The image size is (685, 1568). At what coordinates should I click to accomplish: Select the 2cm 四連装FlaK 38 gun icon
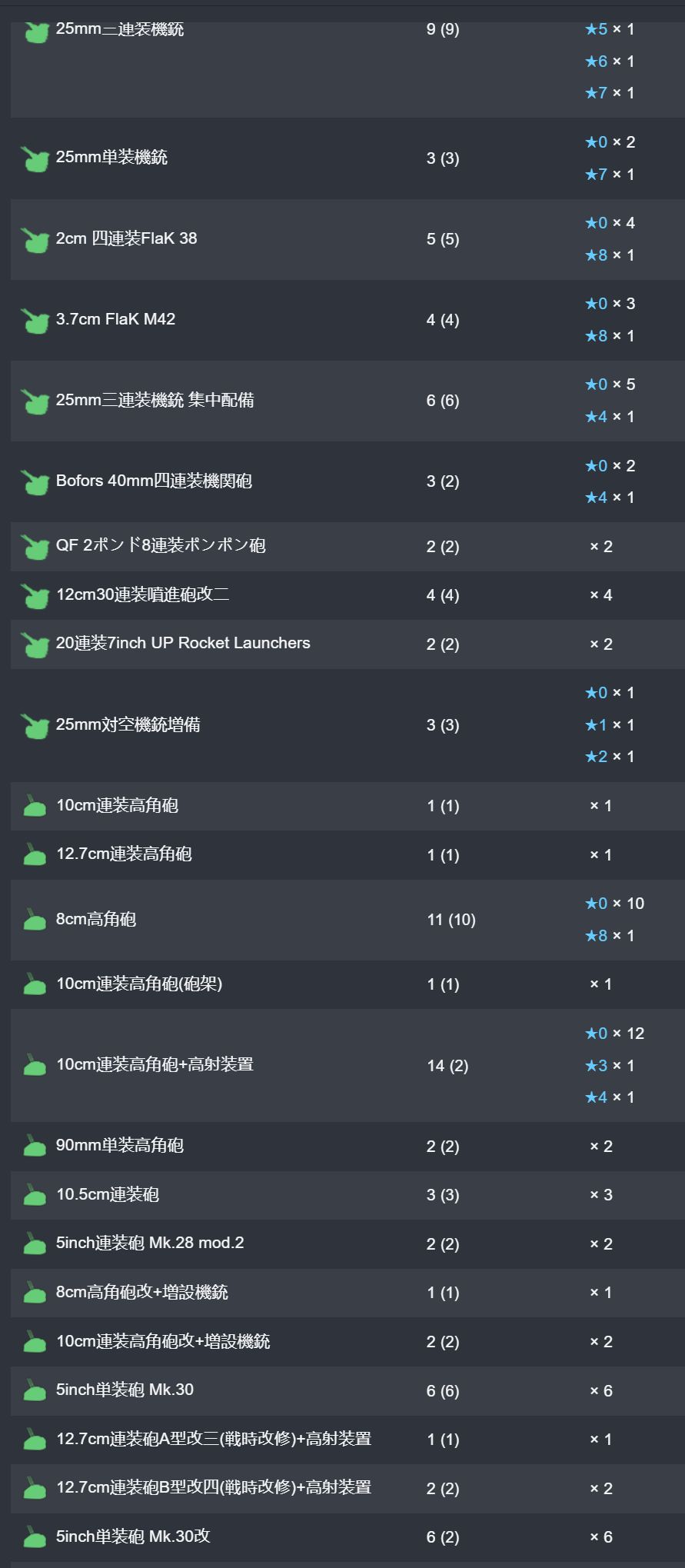pos(35,239)
